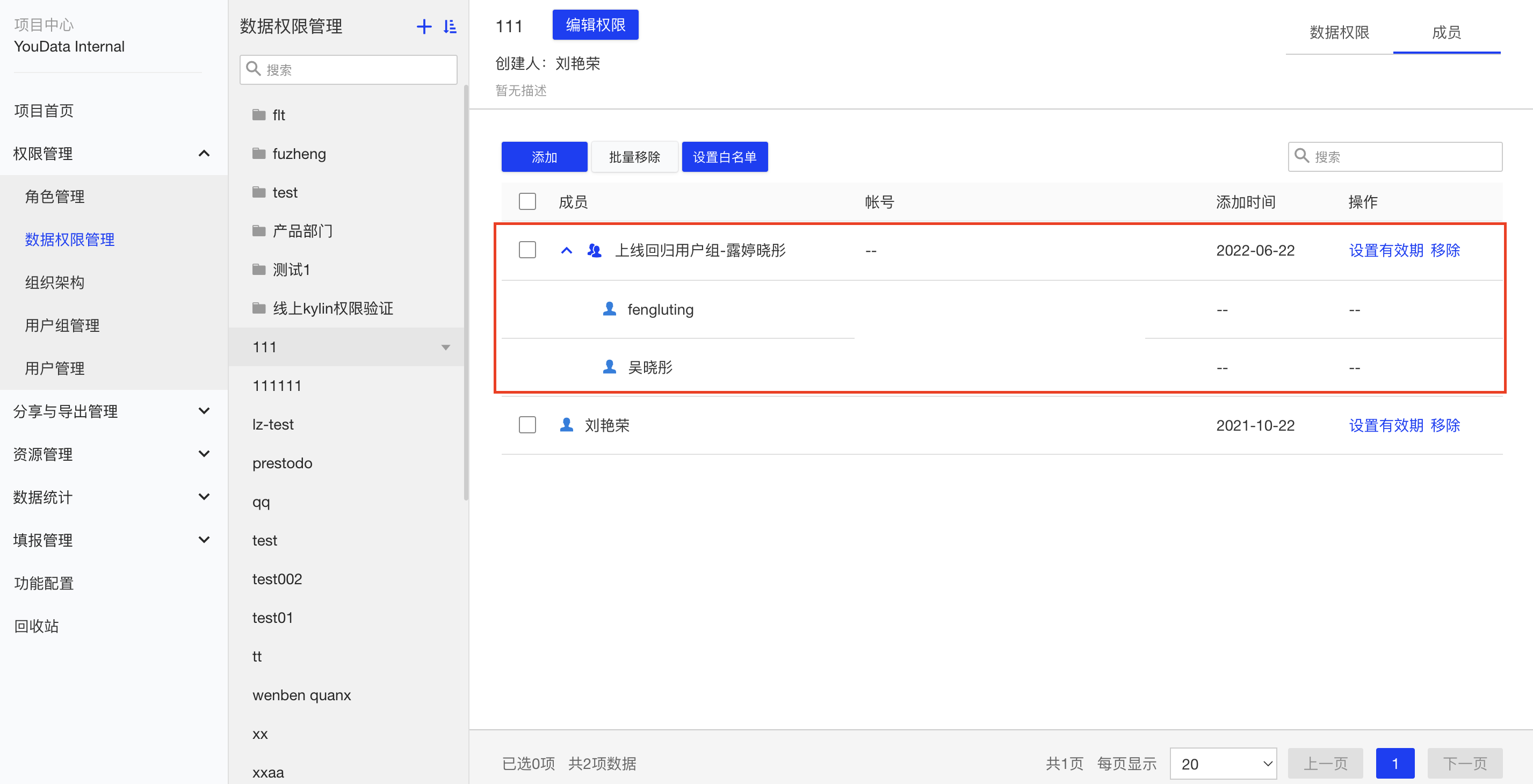
Task: Check the checkbox for 刘艳荣 row
Action: pyautogui.click(x=527, y=425)
